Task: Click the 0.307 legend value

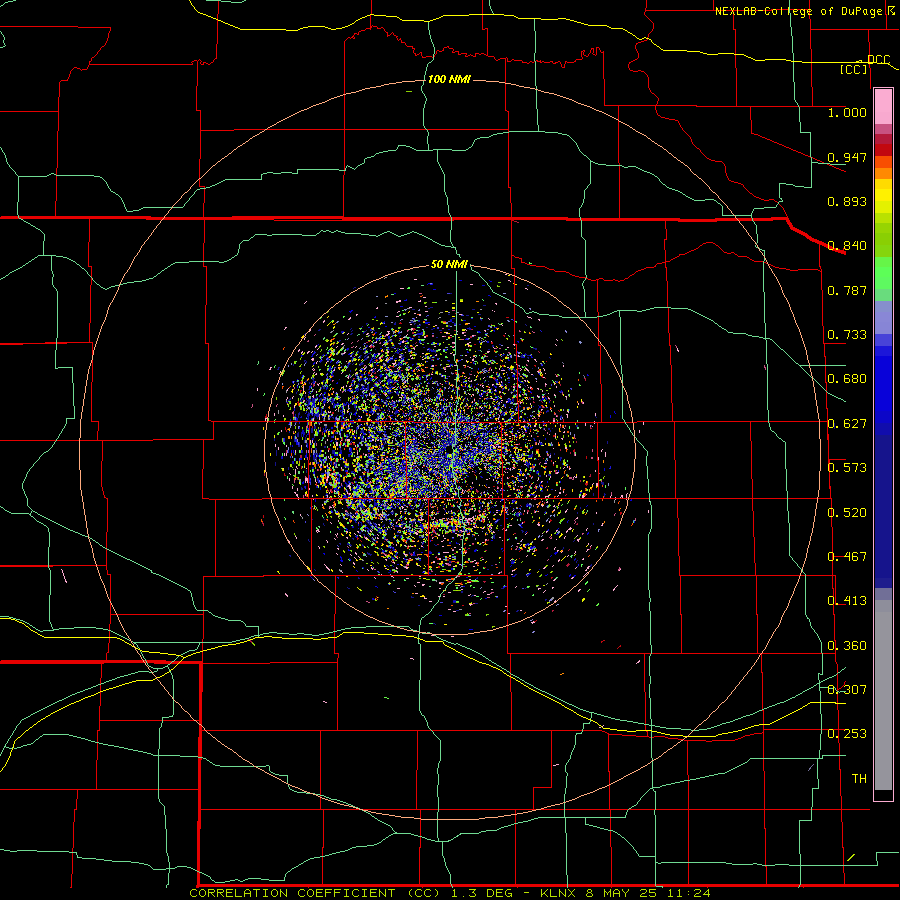Action: (x=847, y=689)
